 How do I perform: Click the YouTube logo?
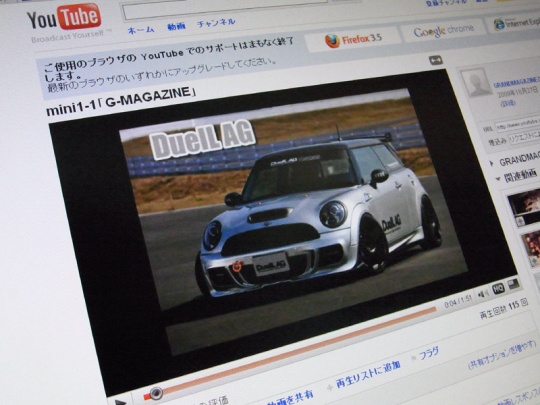coord(64,17)
